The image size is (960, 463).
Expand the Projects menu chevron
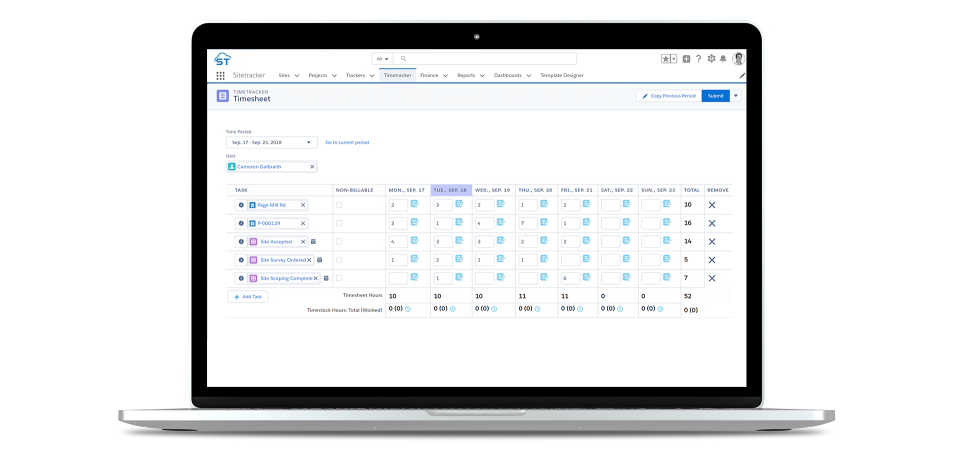(x=334, y=76)
